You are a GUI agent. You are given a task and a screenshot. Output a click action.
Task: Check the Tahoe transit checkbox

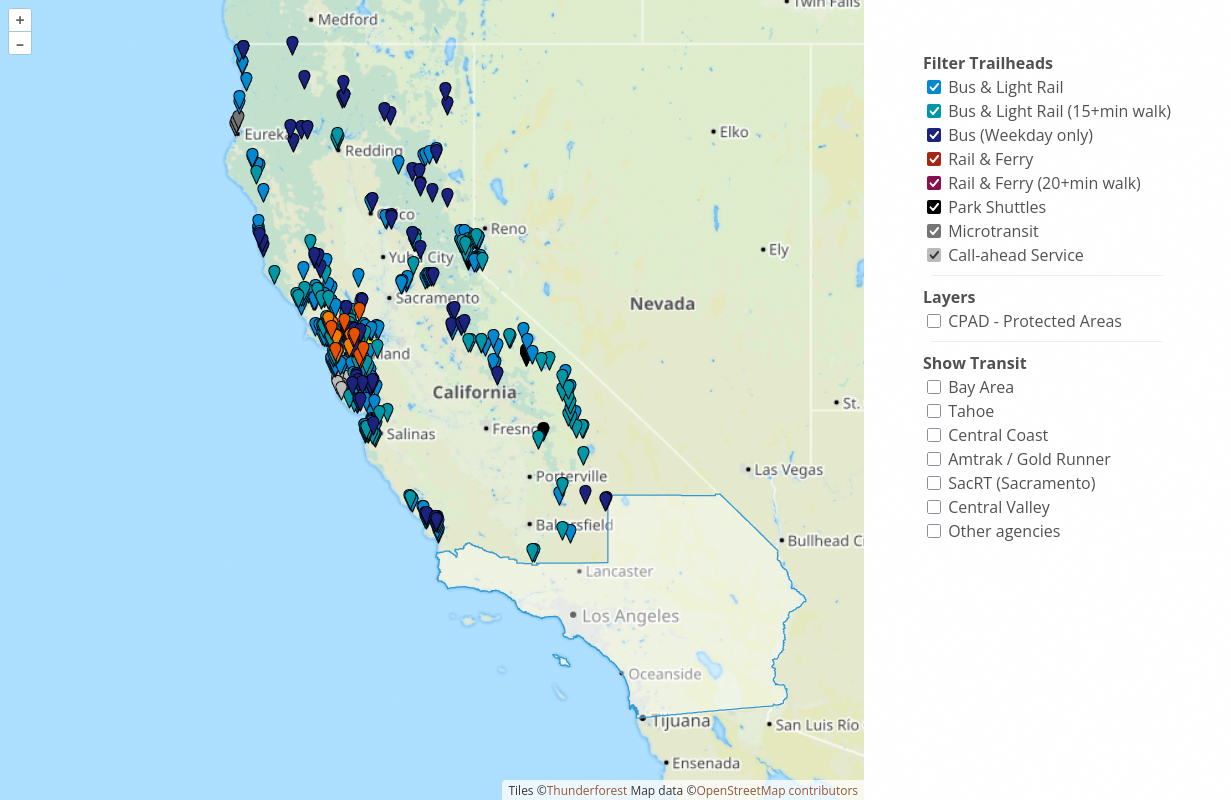click(934, 411)
